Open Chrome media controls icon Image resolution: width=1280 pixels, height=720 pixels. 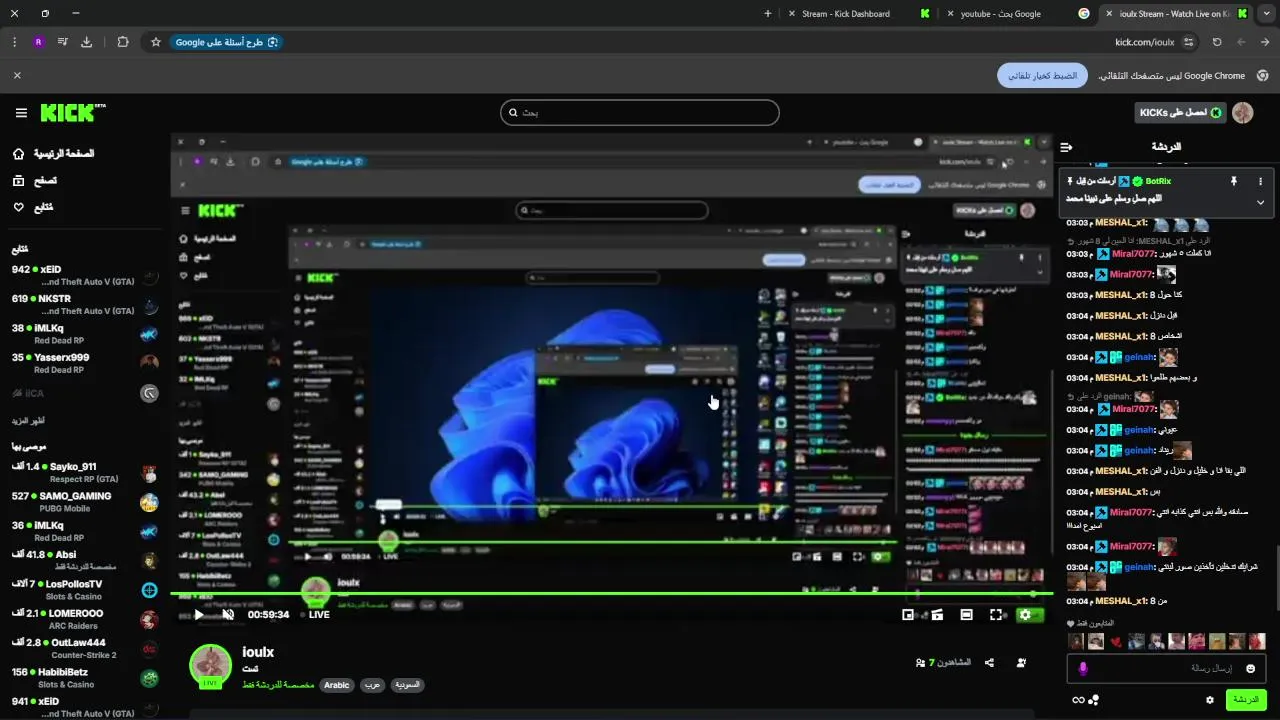[62, 42]
